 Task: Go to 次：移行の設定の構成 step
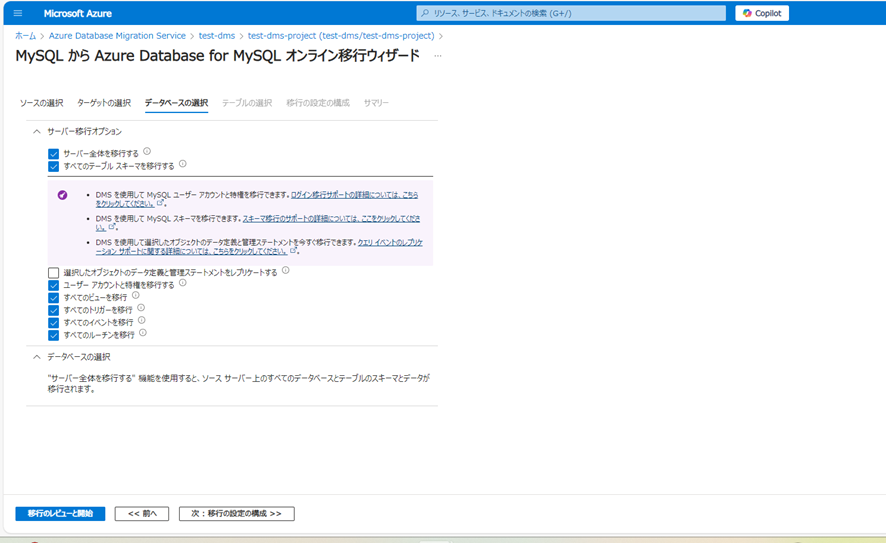[x=236, y=514]
